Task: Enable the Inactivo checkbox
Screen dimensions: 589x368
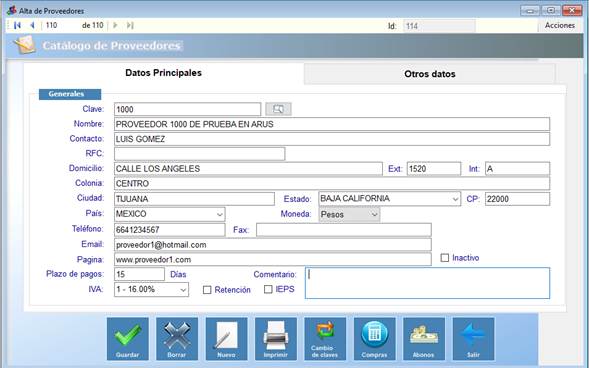Action: (x=445, y=258)
